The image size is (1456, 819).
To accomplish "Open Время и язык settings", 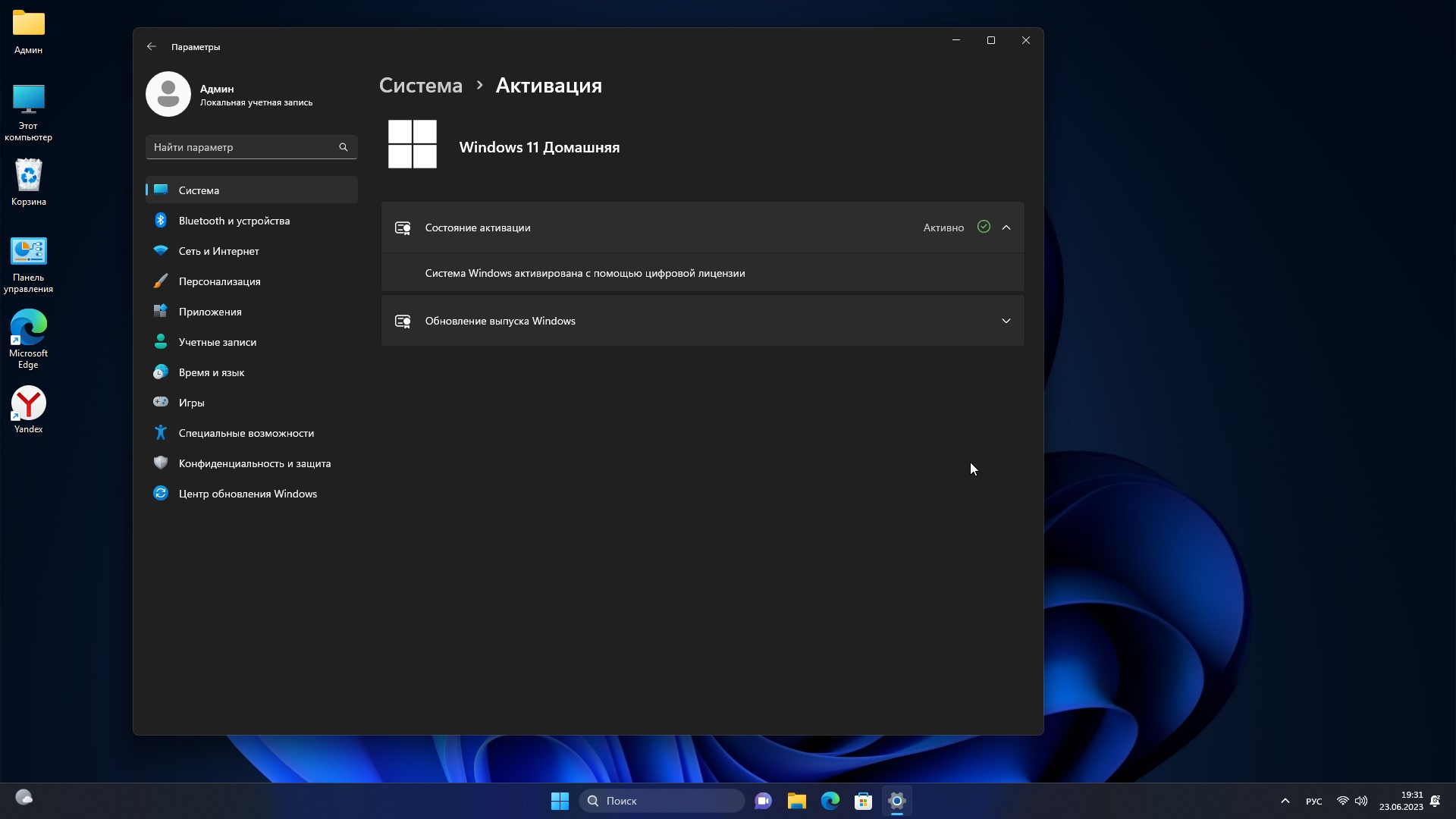I will [211, 372].
